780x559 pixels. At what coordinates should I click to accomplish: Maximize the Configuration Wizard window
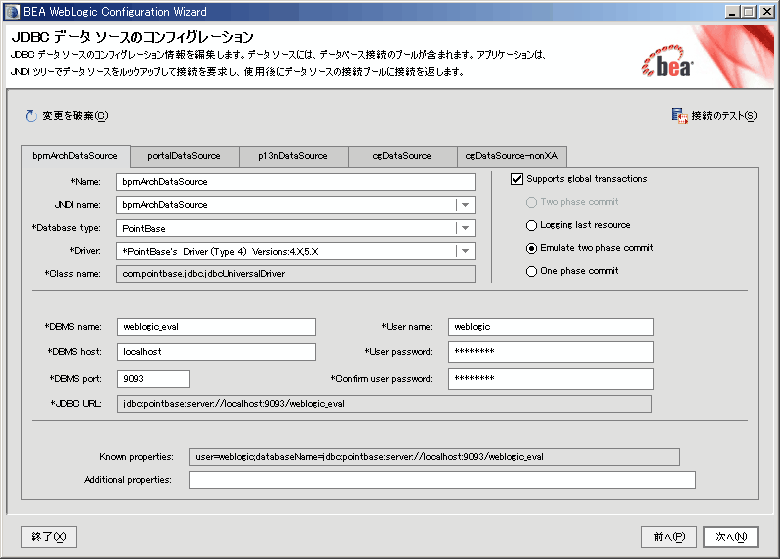click(x=749, y=12)
